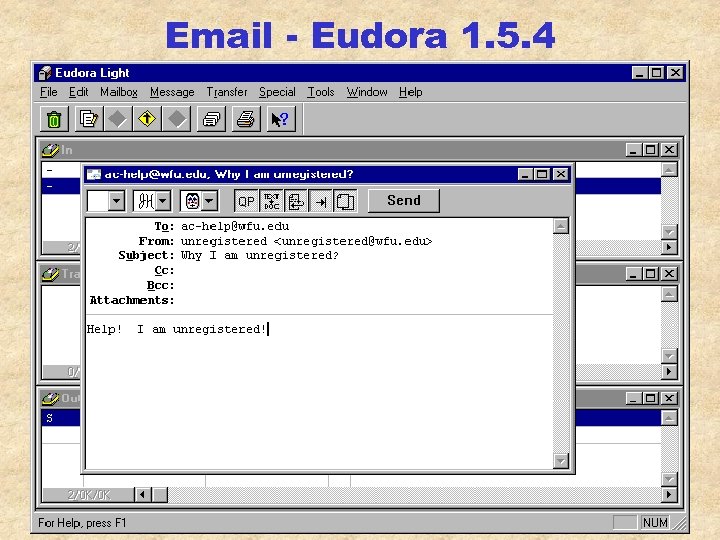Open the priority dropdown in message toolbar

click(x=106, y=201)
